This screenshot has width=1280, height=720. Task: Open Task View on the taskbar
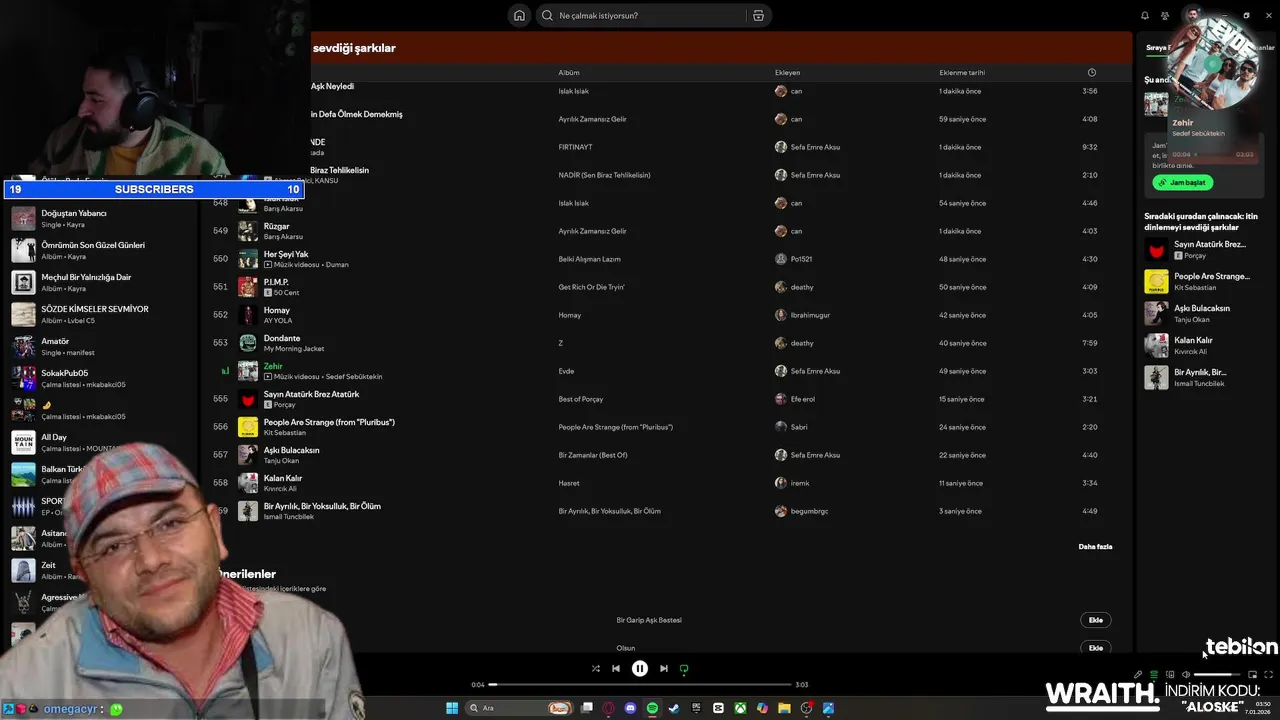click(587, 708)
